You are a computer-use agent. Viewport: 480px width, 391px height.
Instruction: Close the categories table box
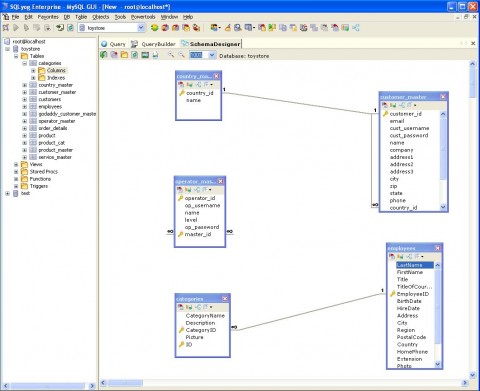225,299
